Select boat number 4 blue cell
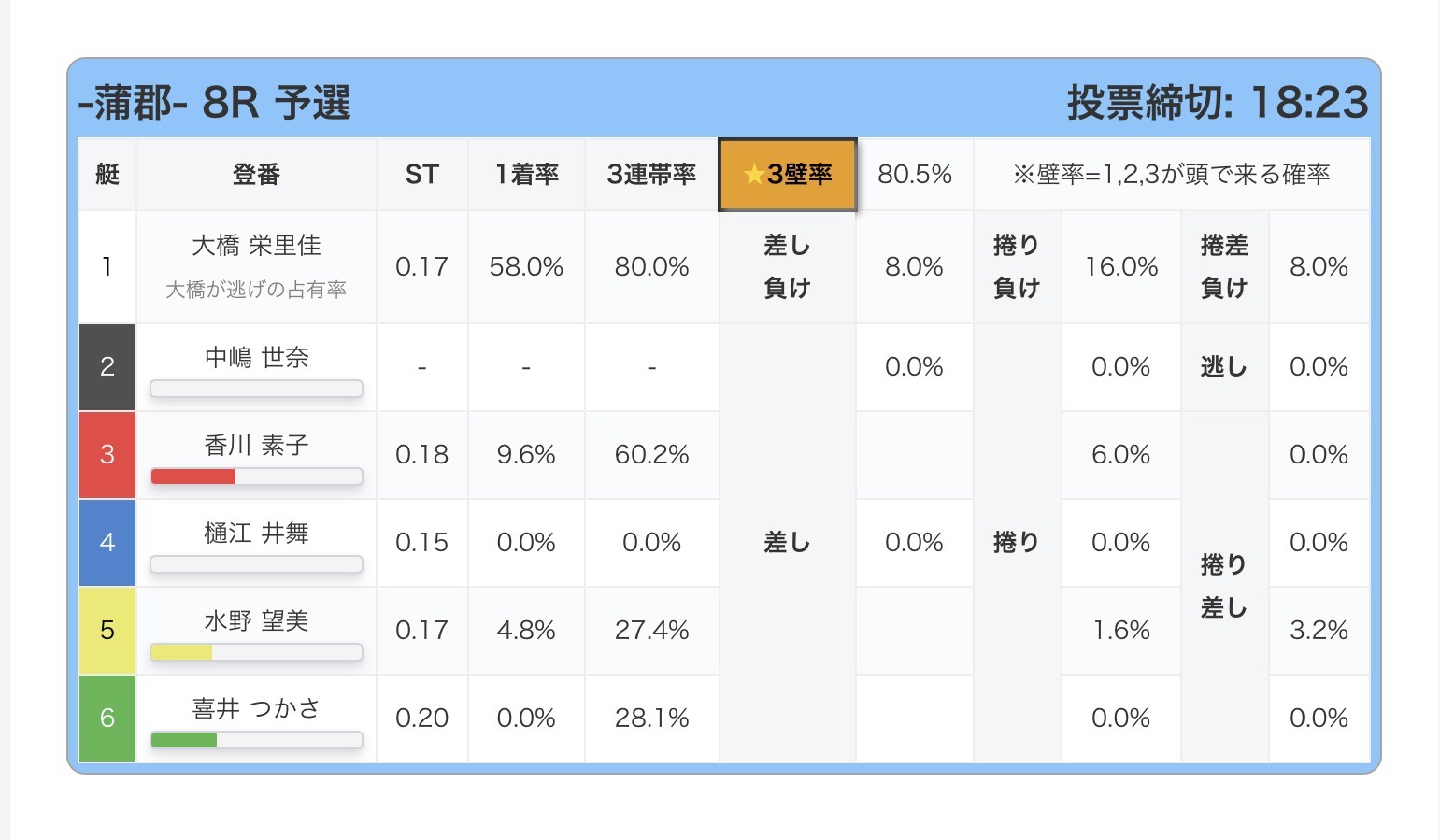 pos(107,543)
